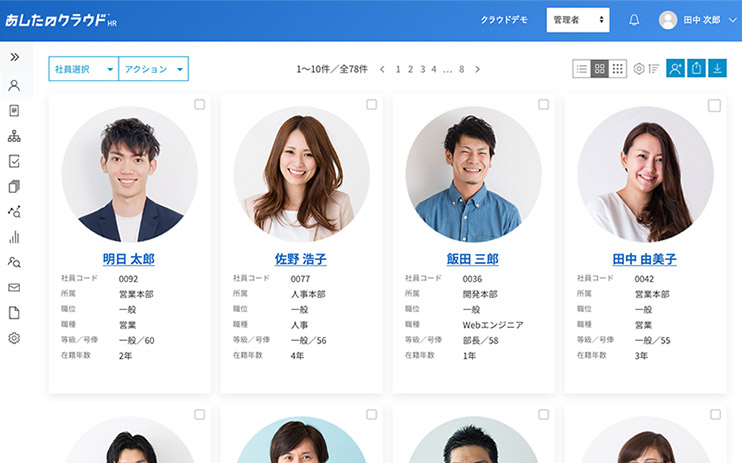Check the box on second-row third card
The image size is (742, 463).
pos(543,414)
